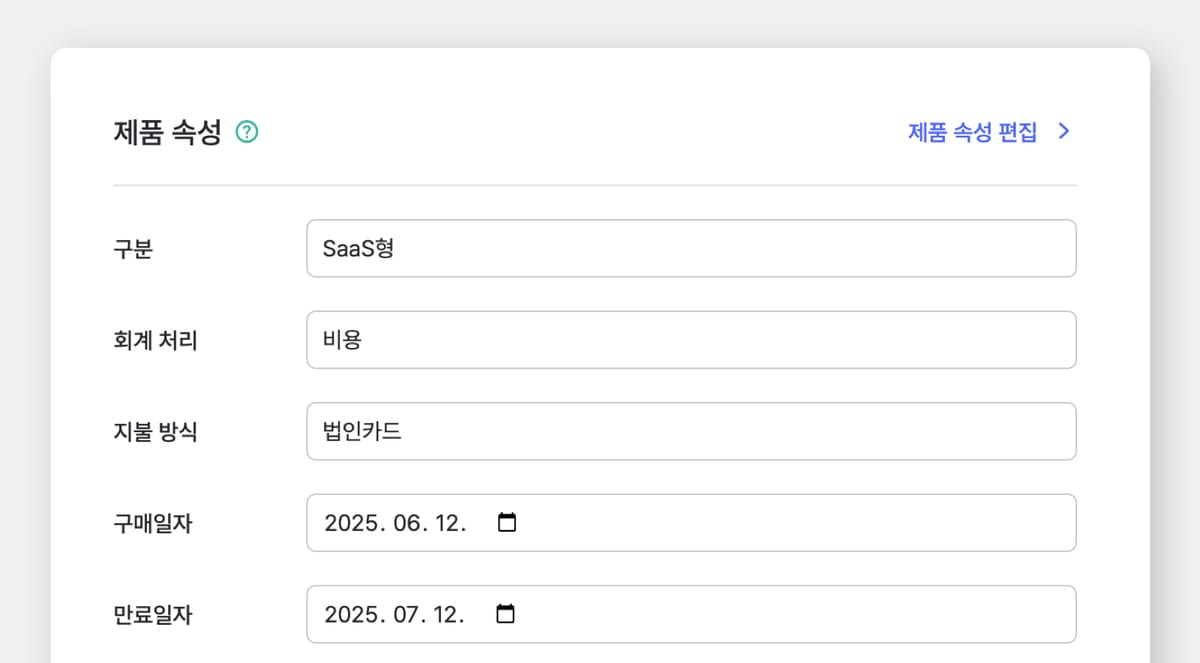Viewport: 1200px width, 663px height.
Task: Open the expiration date picker via its calendar icon
Action: point(507,614)
